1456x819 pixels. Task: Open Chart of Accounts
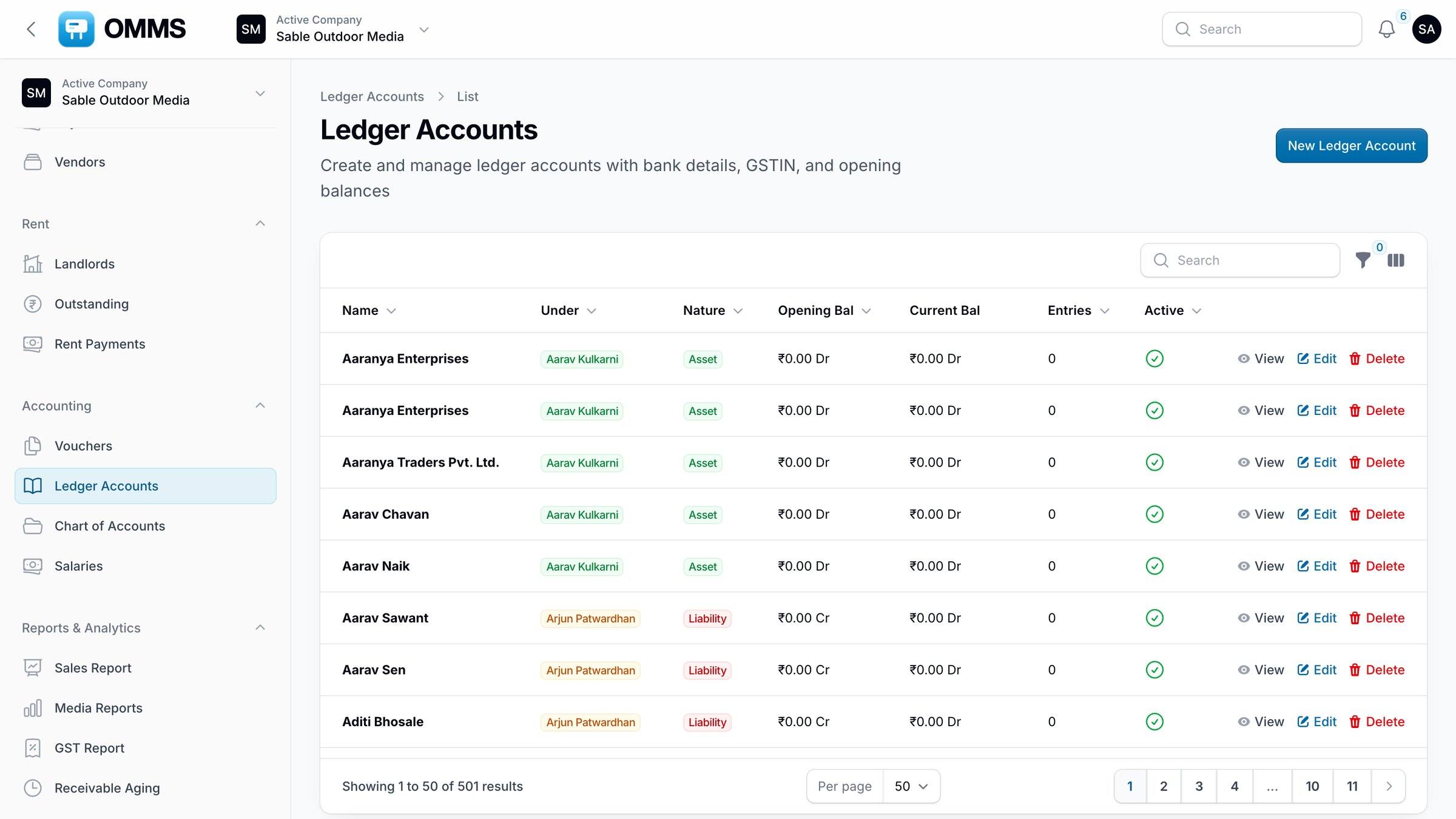coord(146,526)
